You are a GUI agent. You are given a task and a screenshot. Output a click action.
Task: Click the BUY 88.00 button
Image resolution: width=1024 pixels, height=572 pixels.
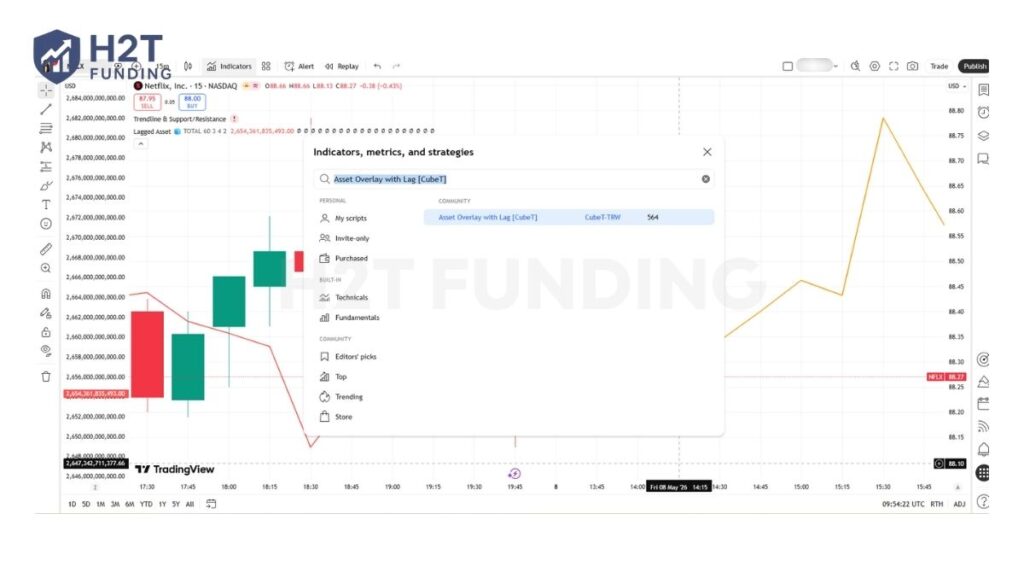coord(192,102)
